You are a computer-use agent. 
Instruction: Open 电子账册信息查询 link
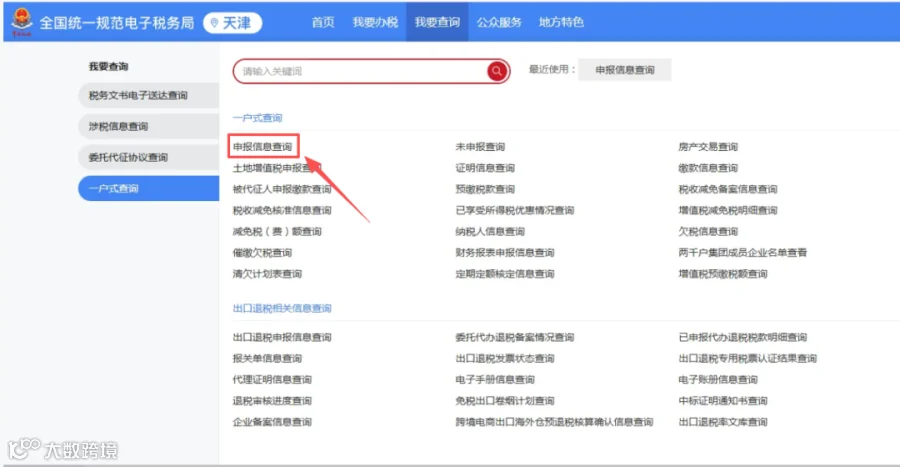pos(718,380)
